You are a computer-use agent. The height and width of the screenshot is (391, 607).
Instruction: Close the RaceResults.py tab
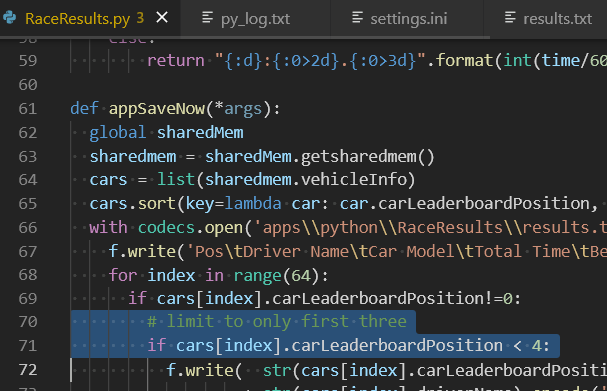pos(162,17)
